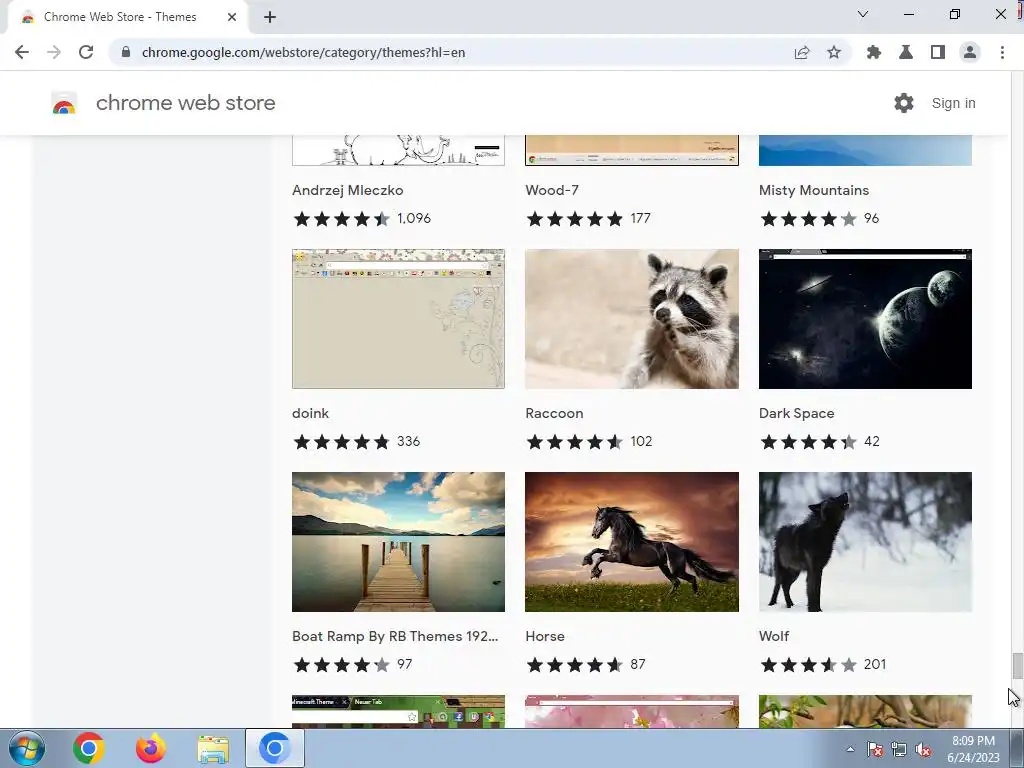Click the address bar URL
Image resolution: width=1024 pixels, height=768 pixels.
point(303,52)
